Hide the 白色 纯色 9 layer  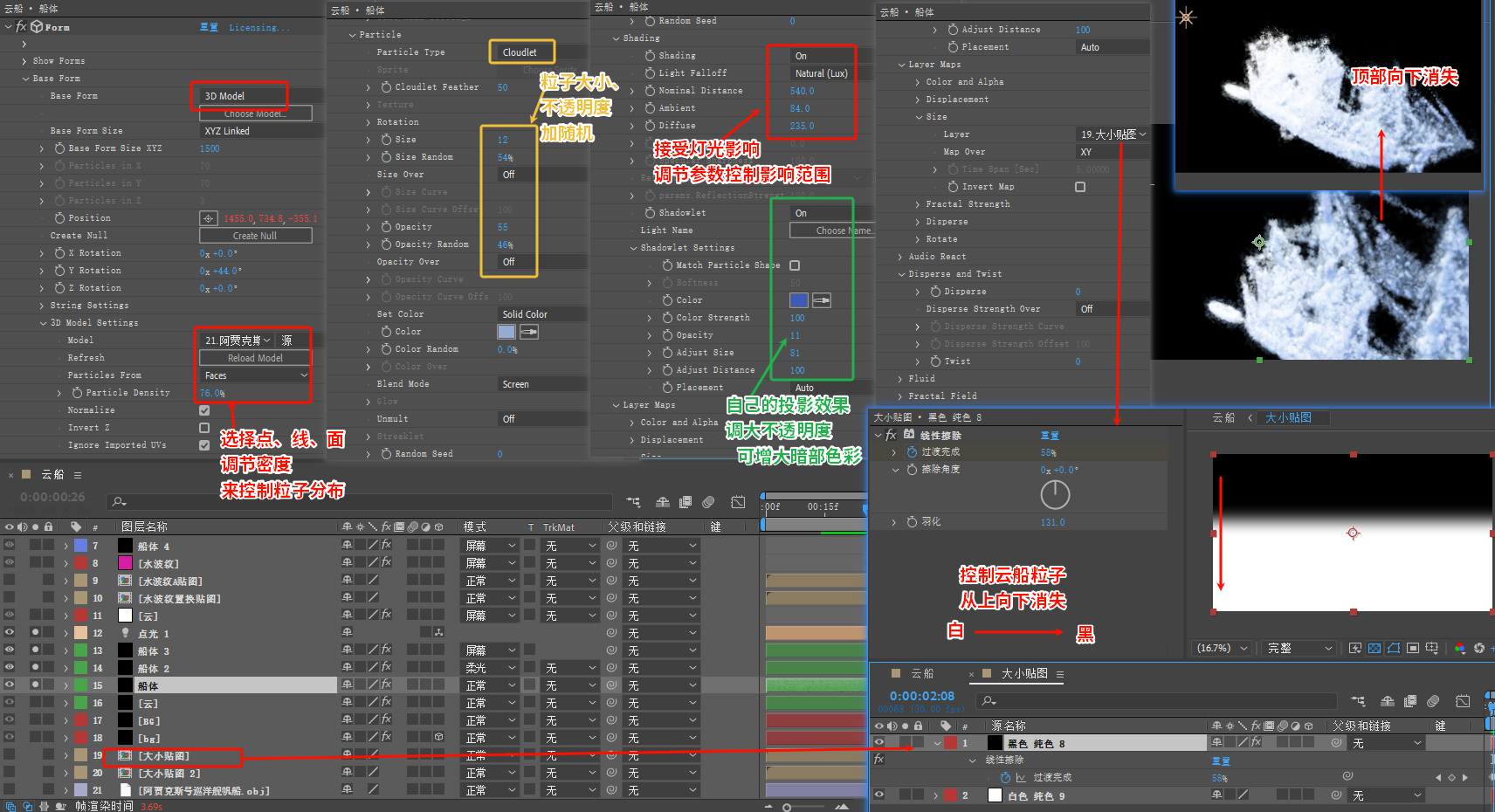coord(879,795)
